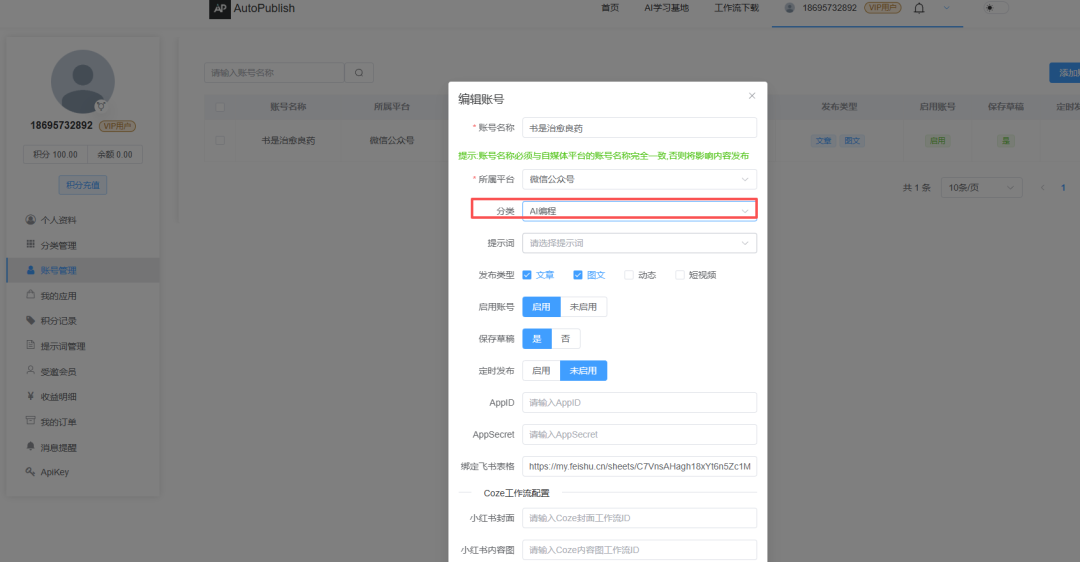This screenshot has width=1080, height=562.
Task: Click the AutoPublish AP logo
Action: click(220, 8)
